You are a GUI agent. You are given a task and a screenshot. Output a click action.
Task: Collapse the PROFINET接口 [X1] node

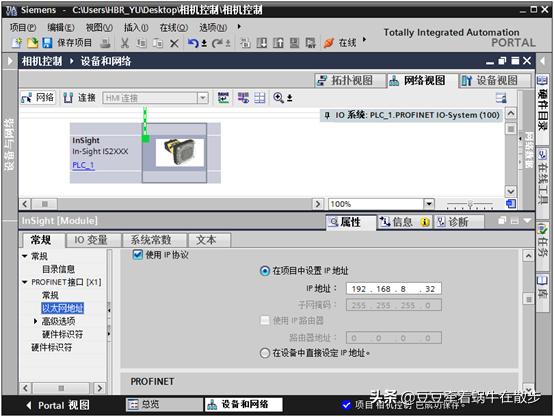point(25,282)
